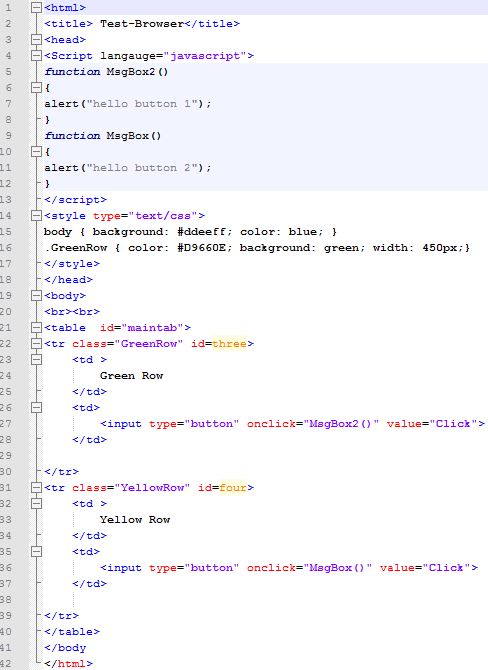
Task: Click the highlighted id value 'four'
Action: 233,488
